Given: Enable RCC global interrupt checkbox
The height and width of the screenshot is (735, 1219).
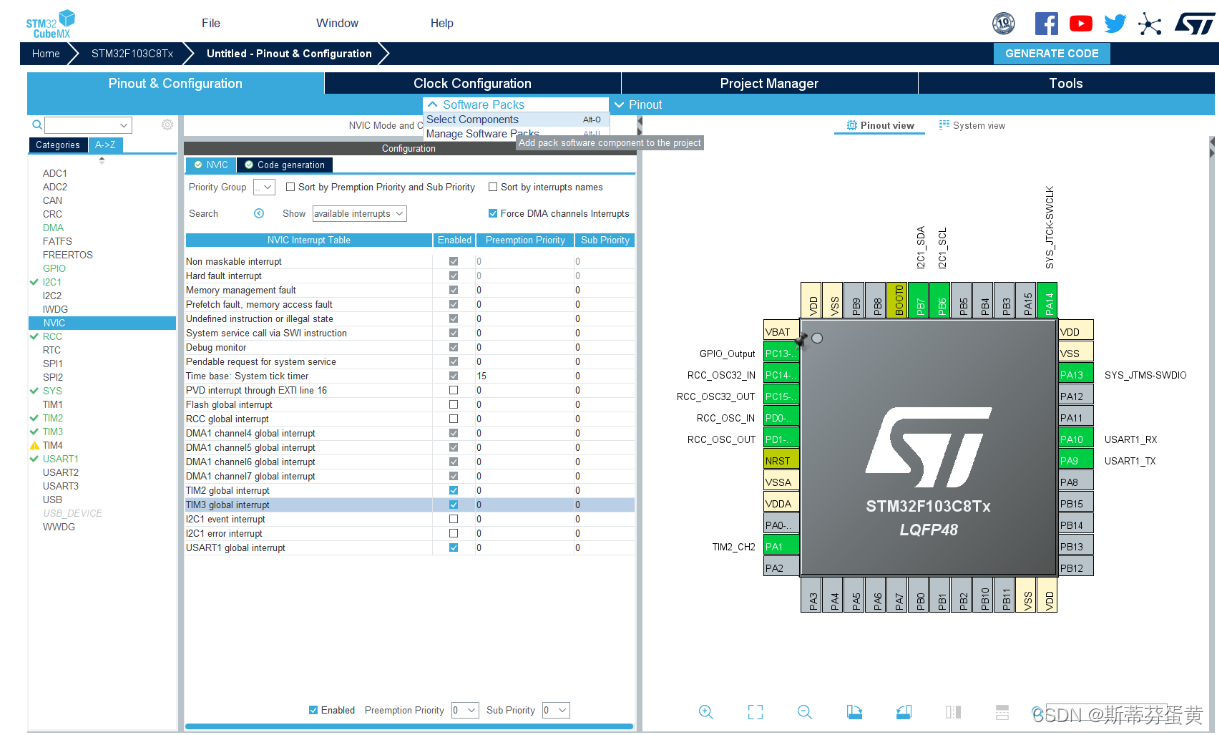Looking at the screenshot, I should pyautogui.click(x=454, y=419).
